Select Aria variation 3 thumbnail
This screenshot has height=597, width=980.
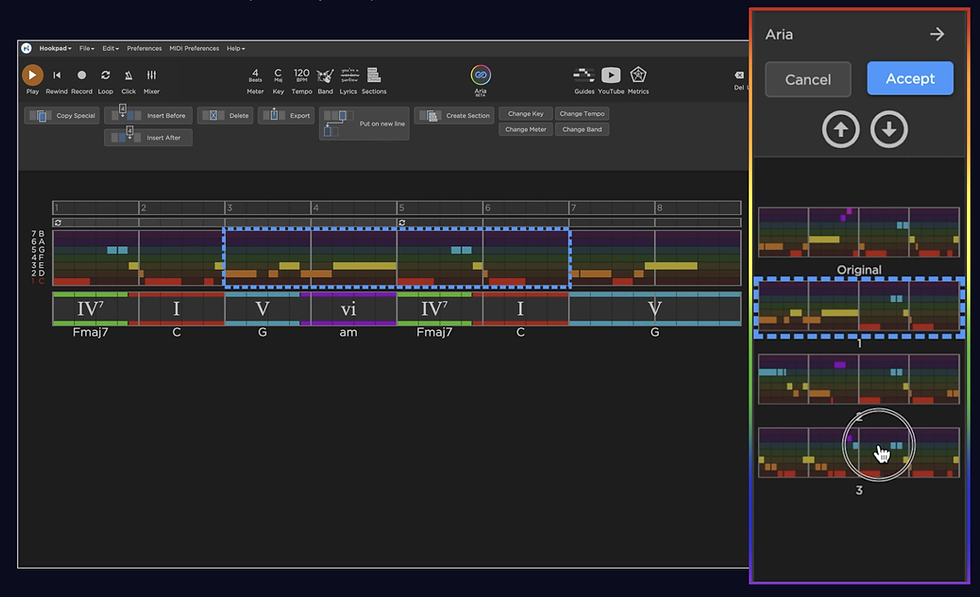[858, 450]
